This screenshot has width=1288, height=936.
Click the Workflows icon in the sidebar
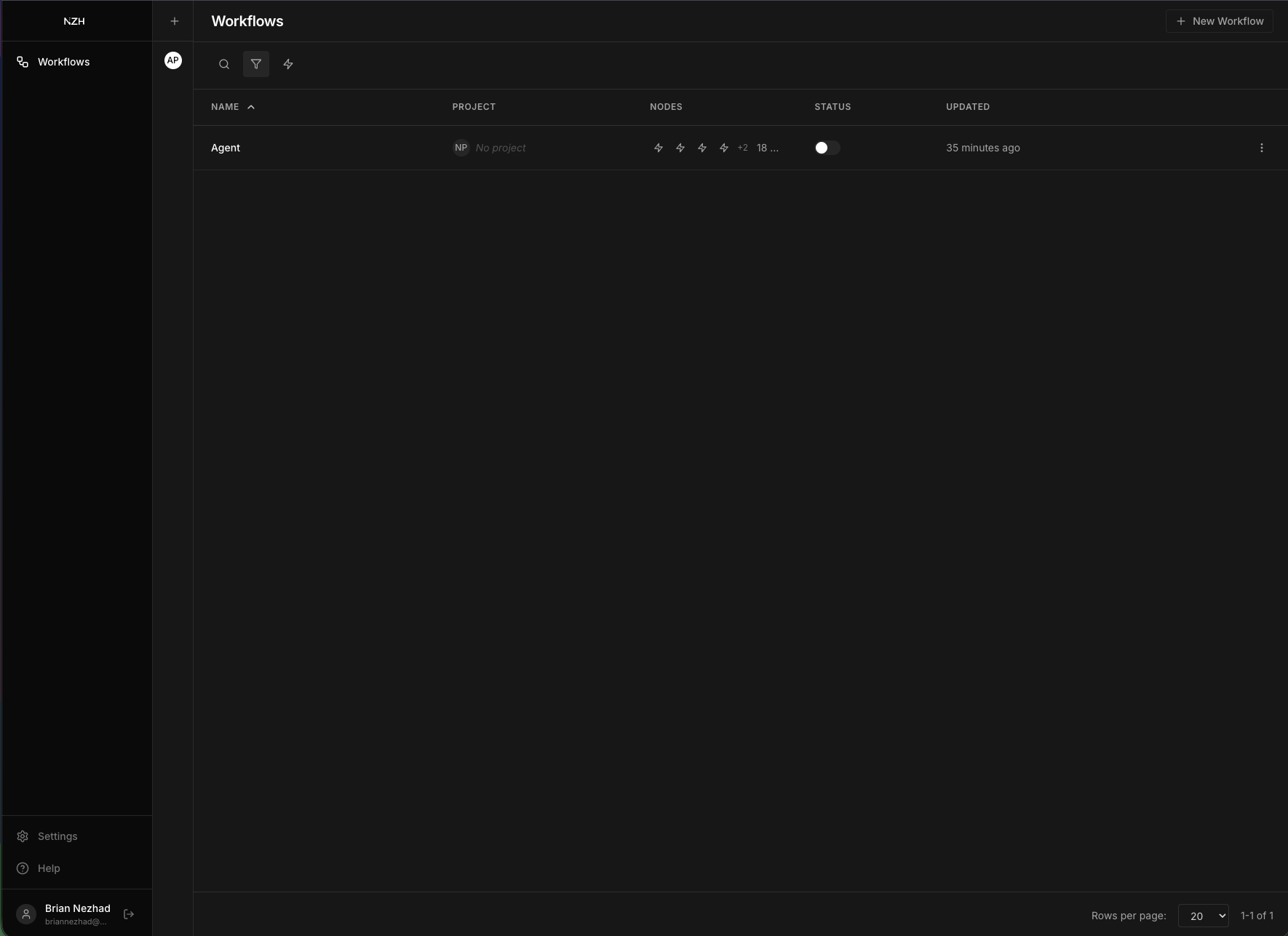tap(22, 61)
